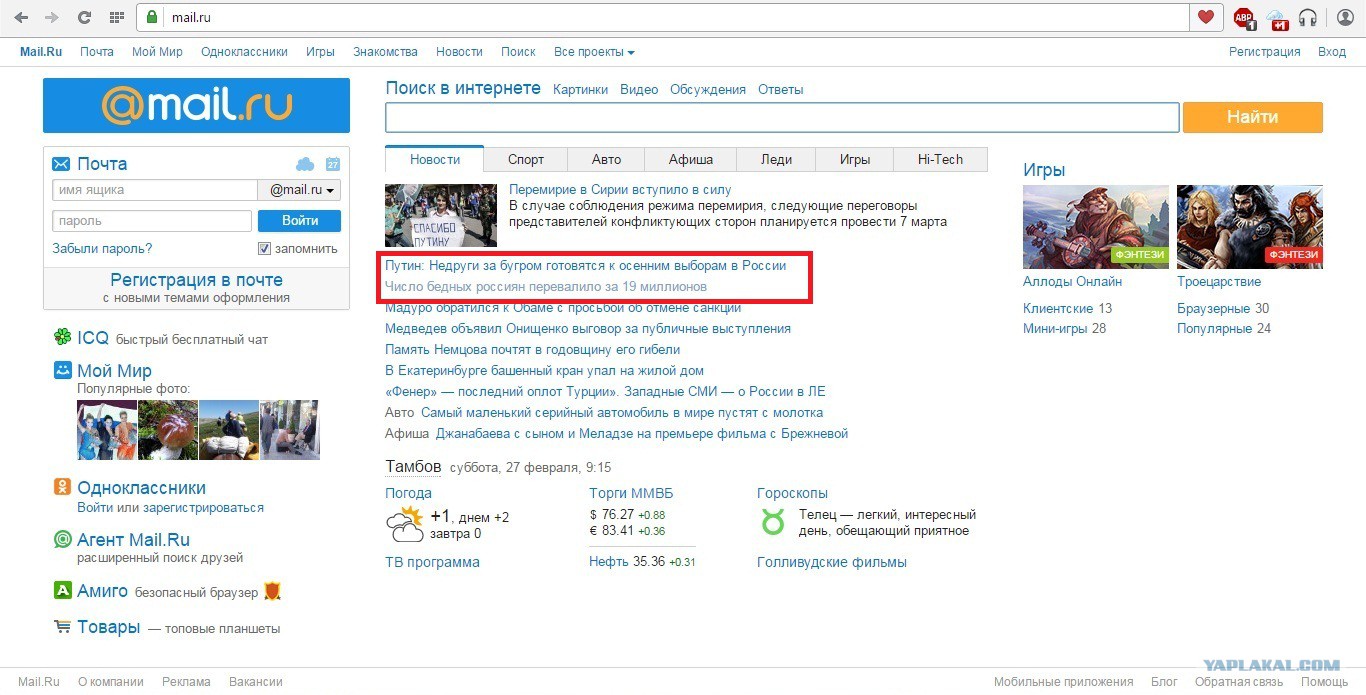1366x695 pixels.
Task: Click the Сирия news photo thumbnail
Action: click(x=441, y=215)
